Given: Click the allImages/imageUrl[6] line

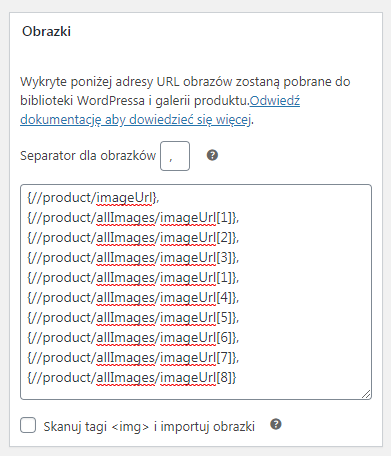Looking at the screenshot, I should pos(133,338).
